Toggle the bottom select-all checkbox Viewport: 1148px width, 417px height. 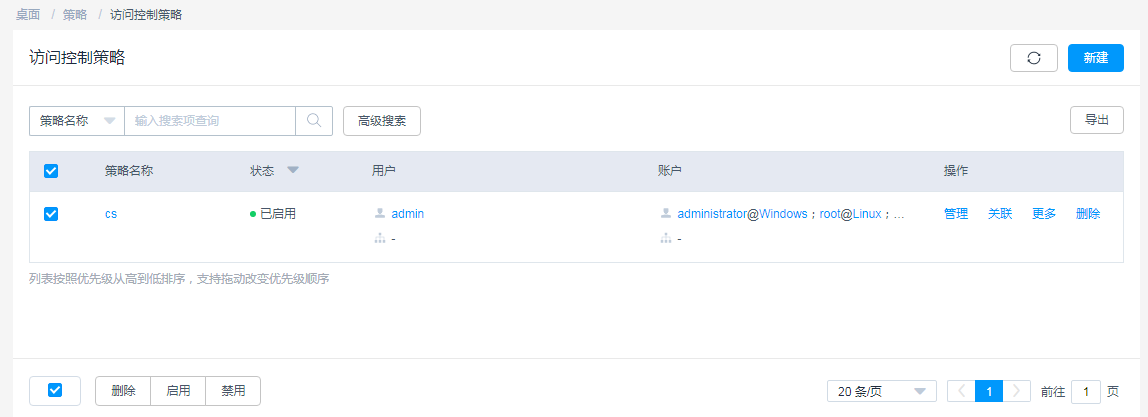point(55,390)
